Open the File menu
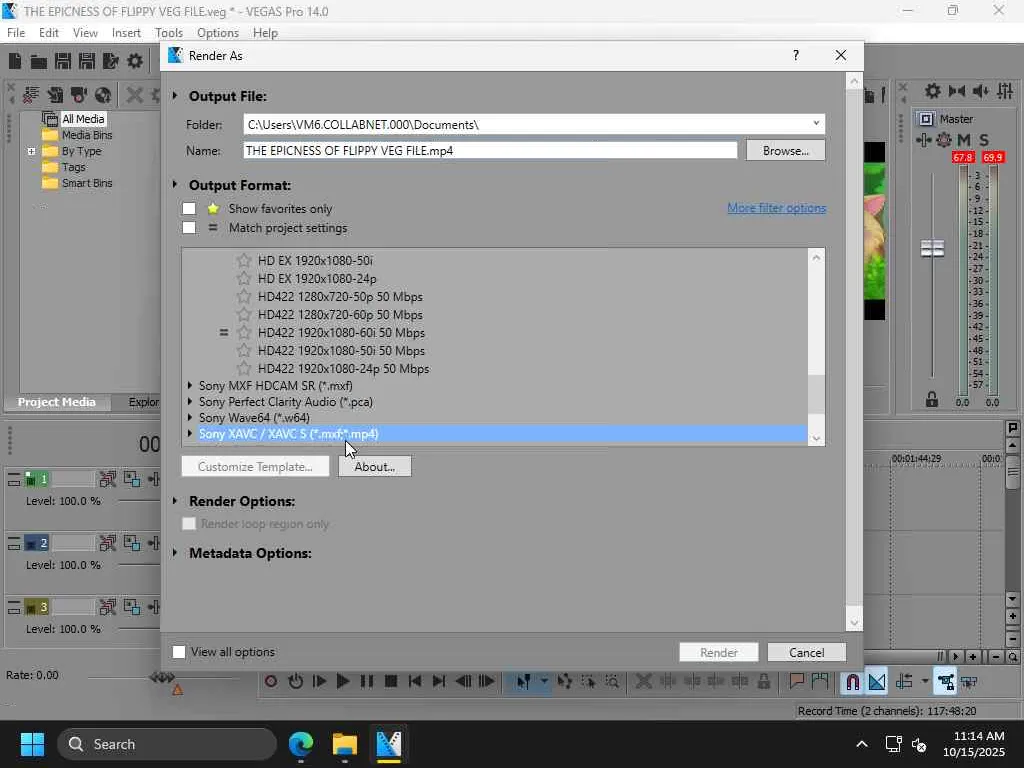Image resolution: width=1024 pixels, height=768 pixels. [16, 33]
